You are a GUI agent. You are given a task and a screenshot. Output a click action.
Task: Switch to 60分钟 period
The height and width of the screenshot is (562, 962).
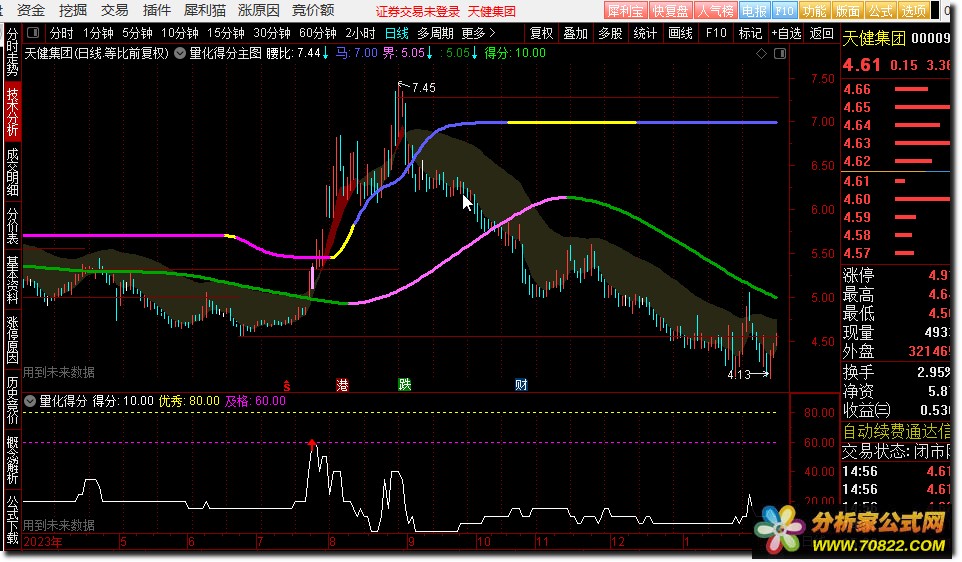[317, 33]
